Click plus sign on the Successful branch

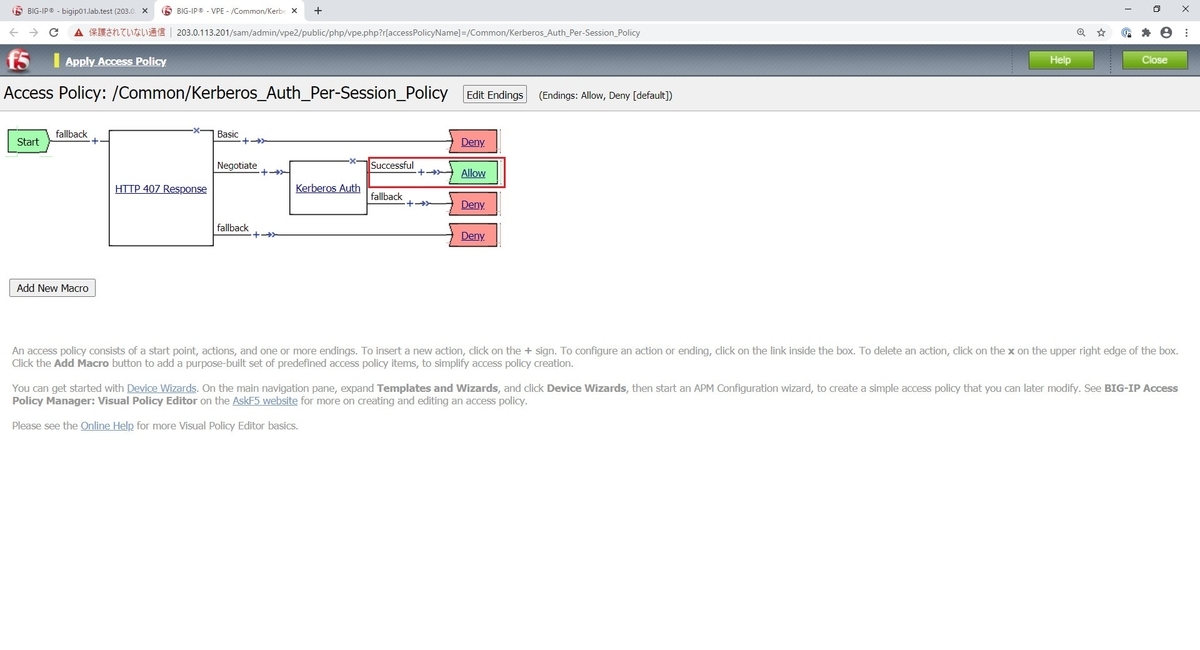pos(421,172)
